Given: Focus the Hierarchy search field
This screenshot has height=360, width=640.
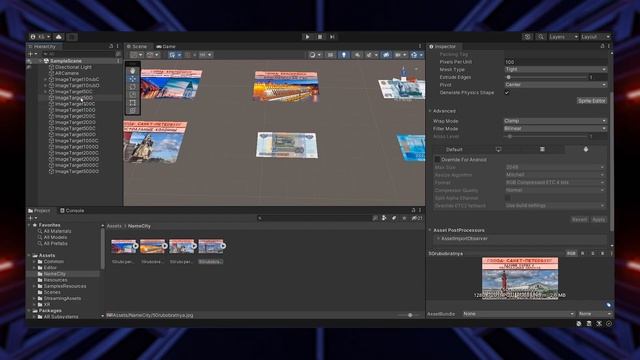Looking at the screenshot, I should 78,54.
